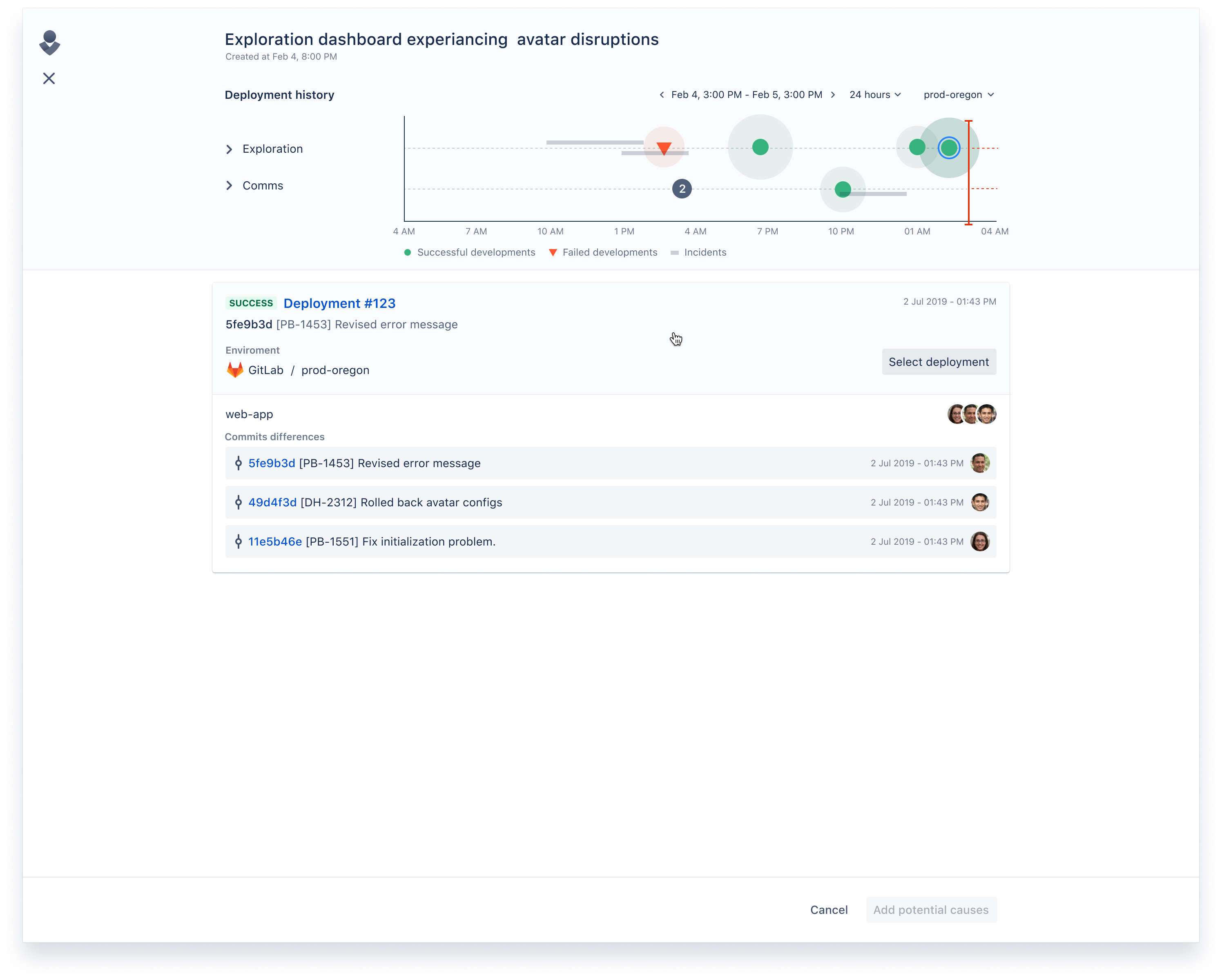Click the Opsgenie logo icon
Viewport: 1222px width, 980px height.
(49, 42)
